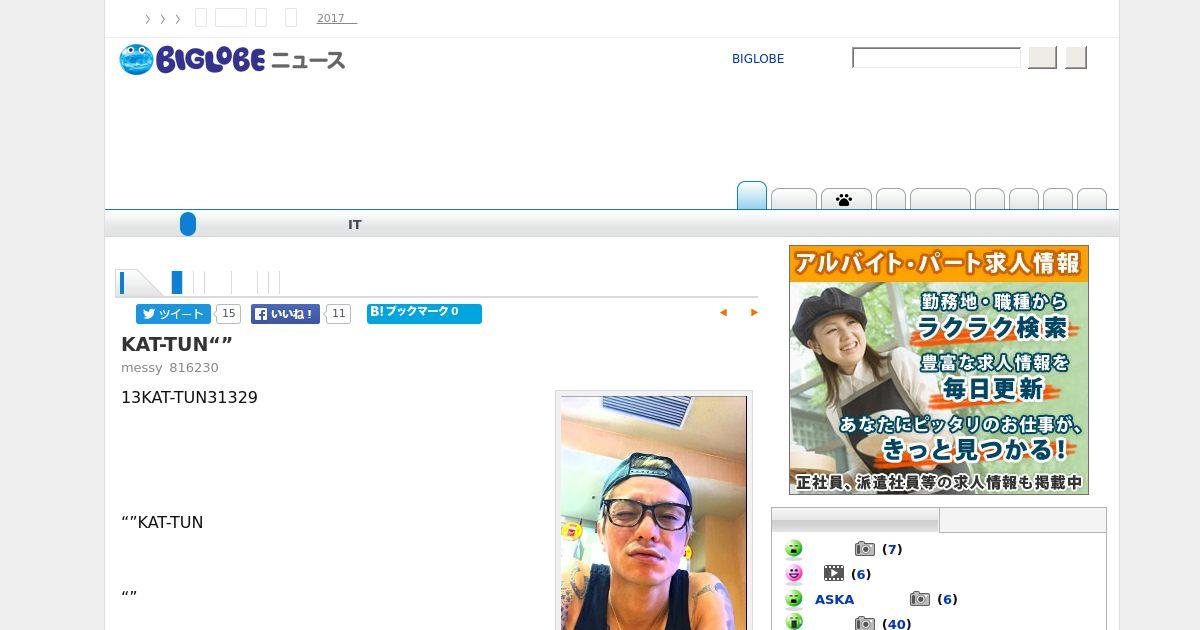Open the paw print category tab
The width and height of the screenshot is (1200, 630).
[846, 199]
